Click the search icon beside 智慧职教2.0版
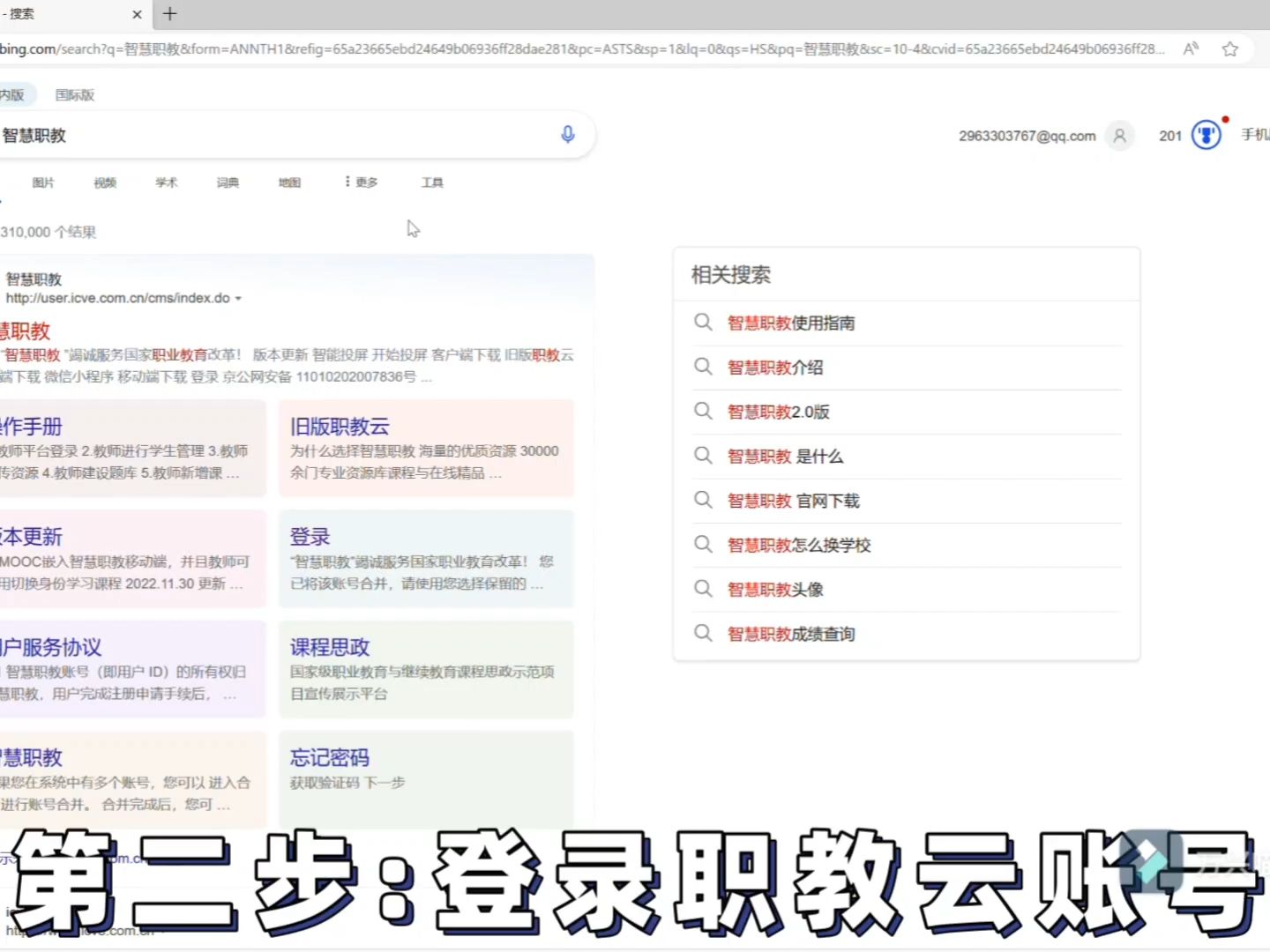Image resolution: width=1270 pixels, height=952 pixels. [x=703, y=411]
